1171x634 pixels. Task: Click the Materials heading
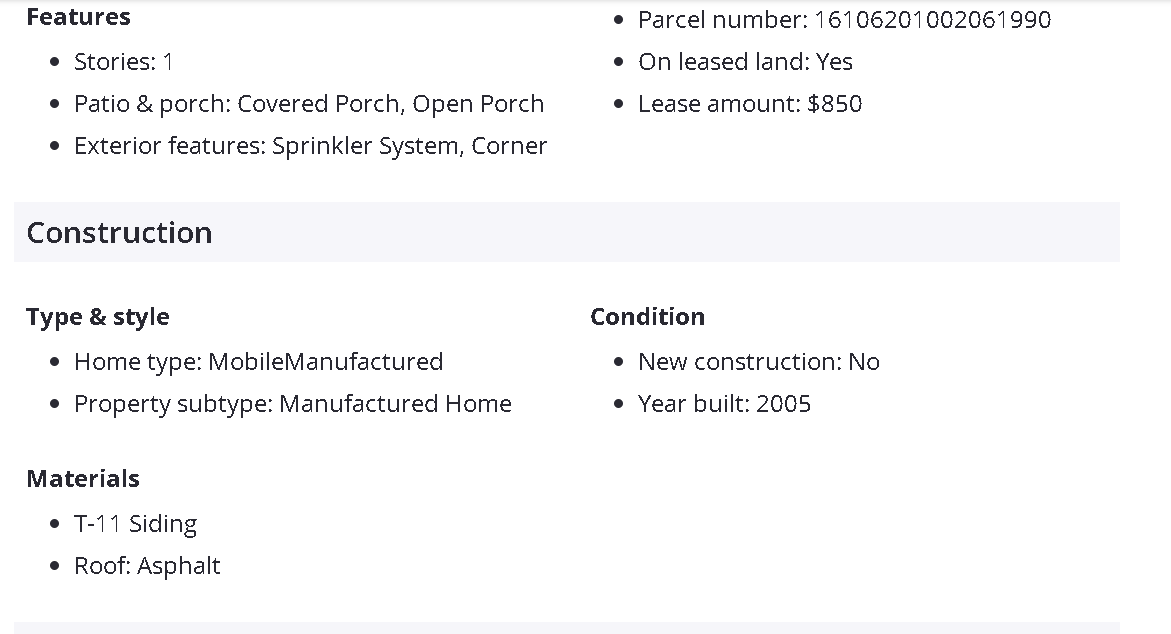[x=83, y=479]
